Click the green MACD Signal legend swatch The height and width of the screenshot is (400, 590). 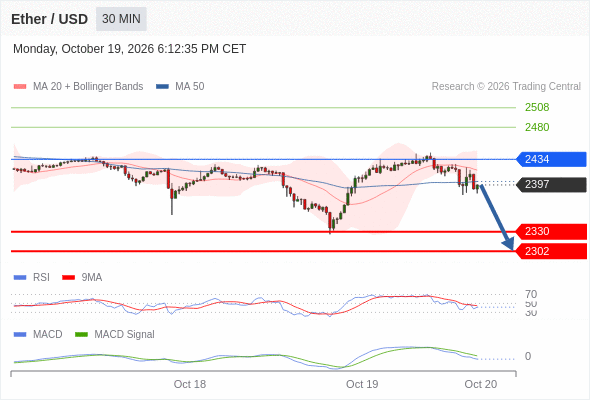tap(81, 335)
